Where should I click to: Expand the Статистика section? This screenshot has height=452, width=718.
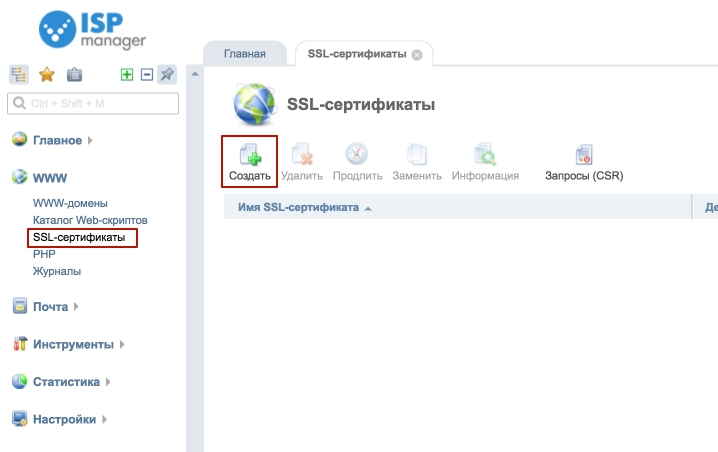point(66,381)
